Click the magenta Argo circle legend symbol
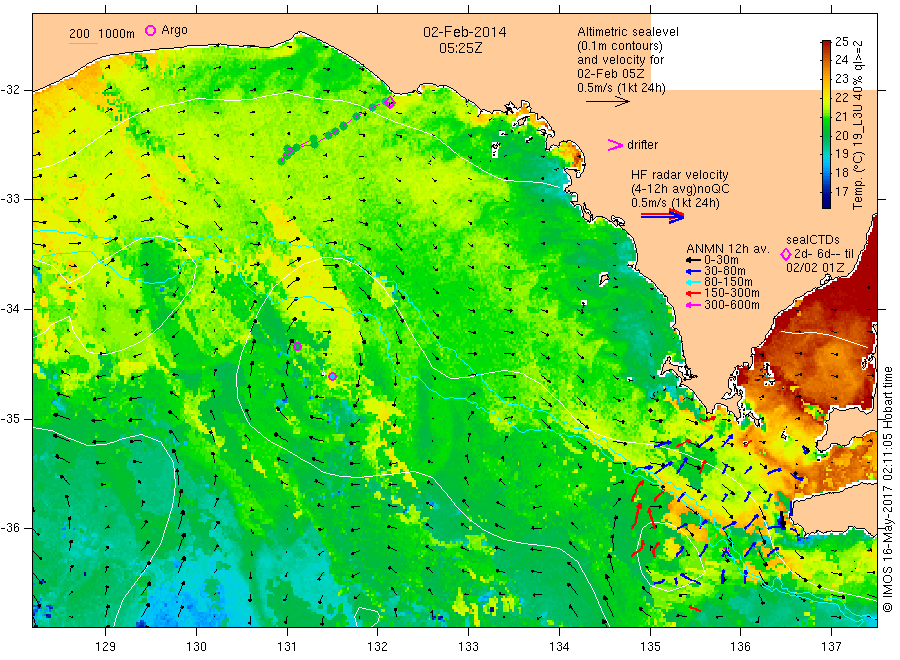The image size is (900, 660). pyautogui.click(x=150, y=30)
